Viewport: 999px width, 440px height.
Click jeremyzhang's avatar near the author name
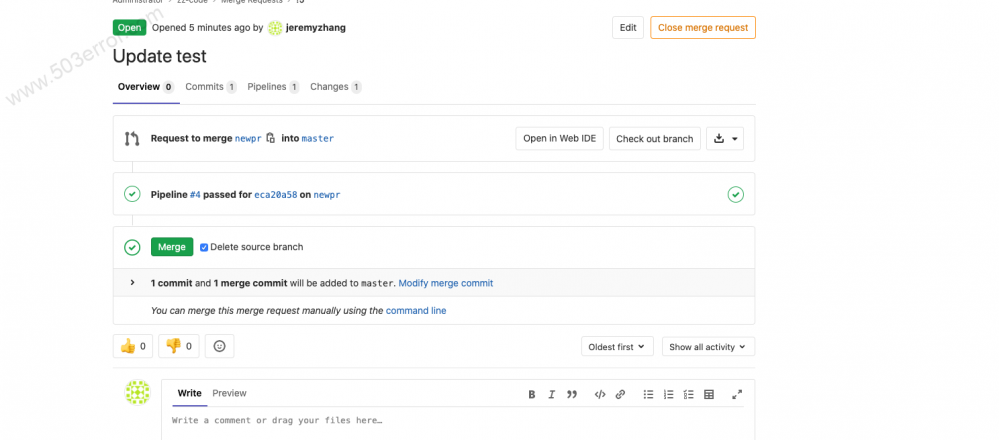275,28
